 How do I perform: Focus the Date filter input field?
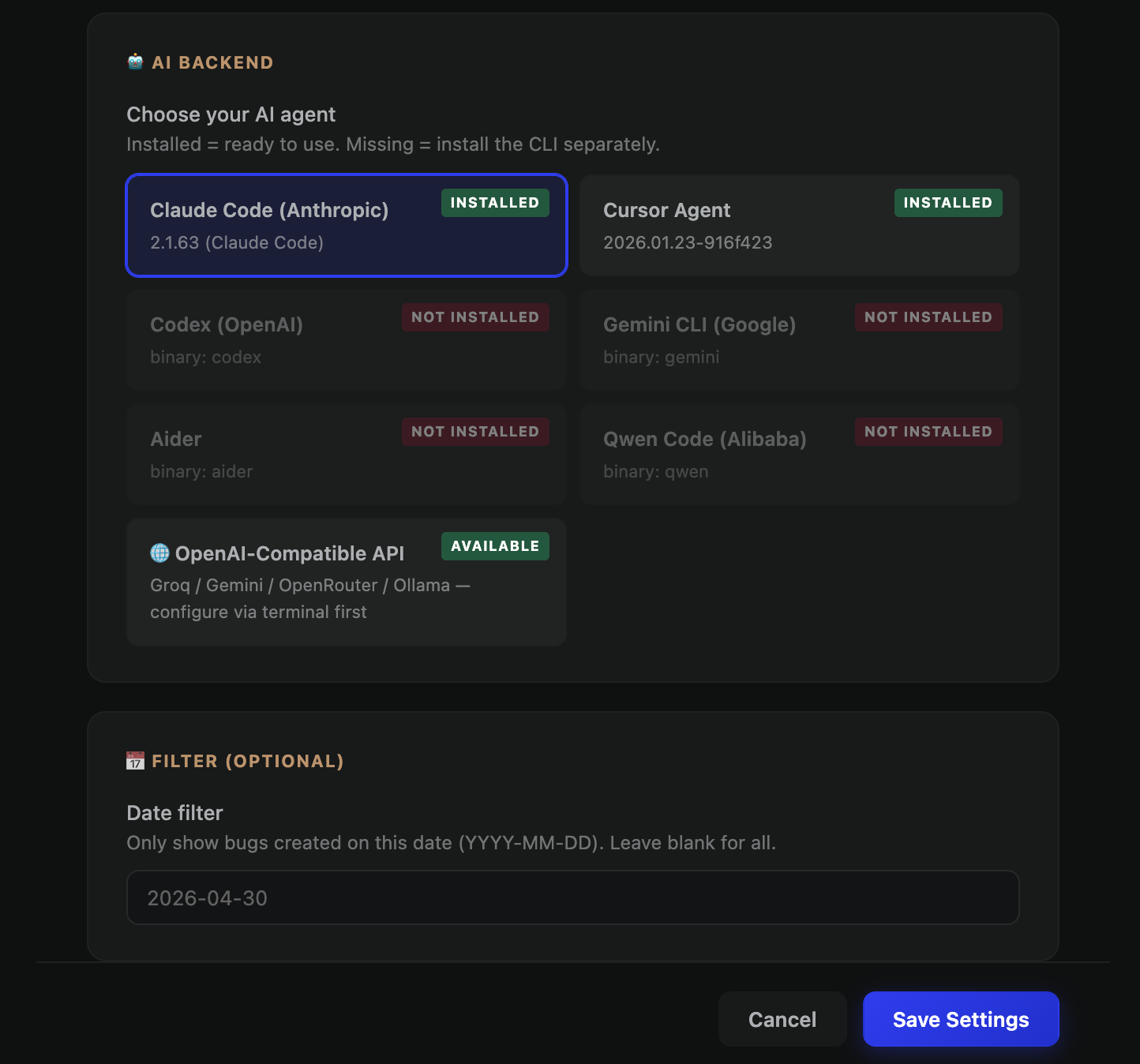pos(573,897)
